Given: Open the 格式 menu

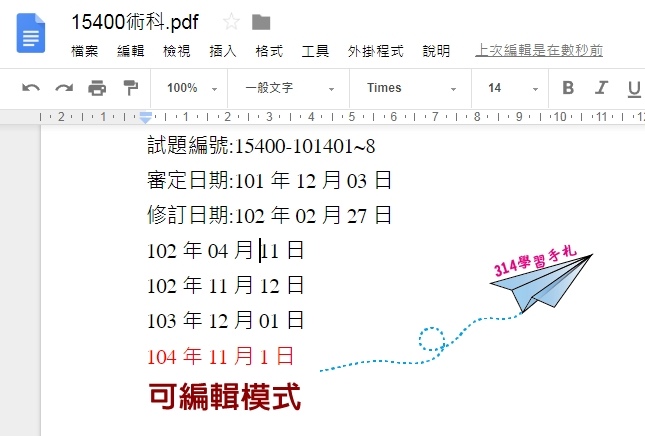Looking at the screenshot, I should click(269, 51).
